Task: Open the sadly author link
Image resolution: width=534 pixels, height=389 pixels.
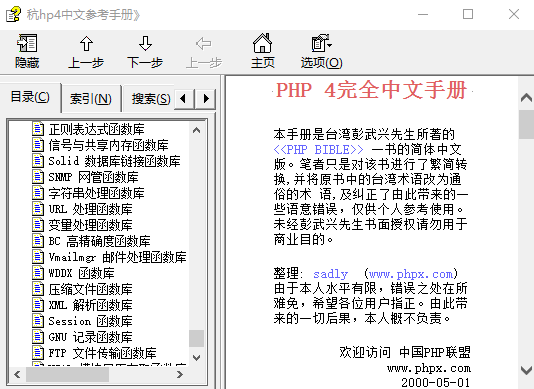Action: [x=330, y=274]
